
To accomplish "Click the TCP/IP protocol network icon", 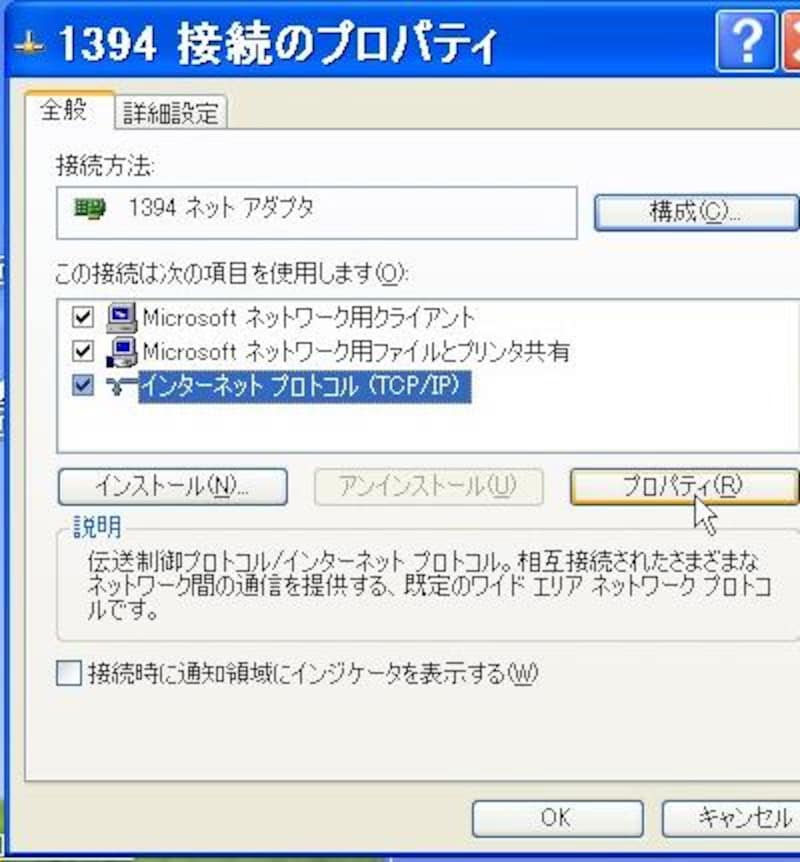I will 122,386.
